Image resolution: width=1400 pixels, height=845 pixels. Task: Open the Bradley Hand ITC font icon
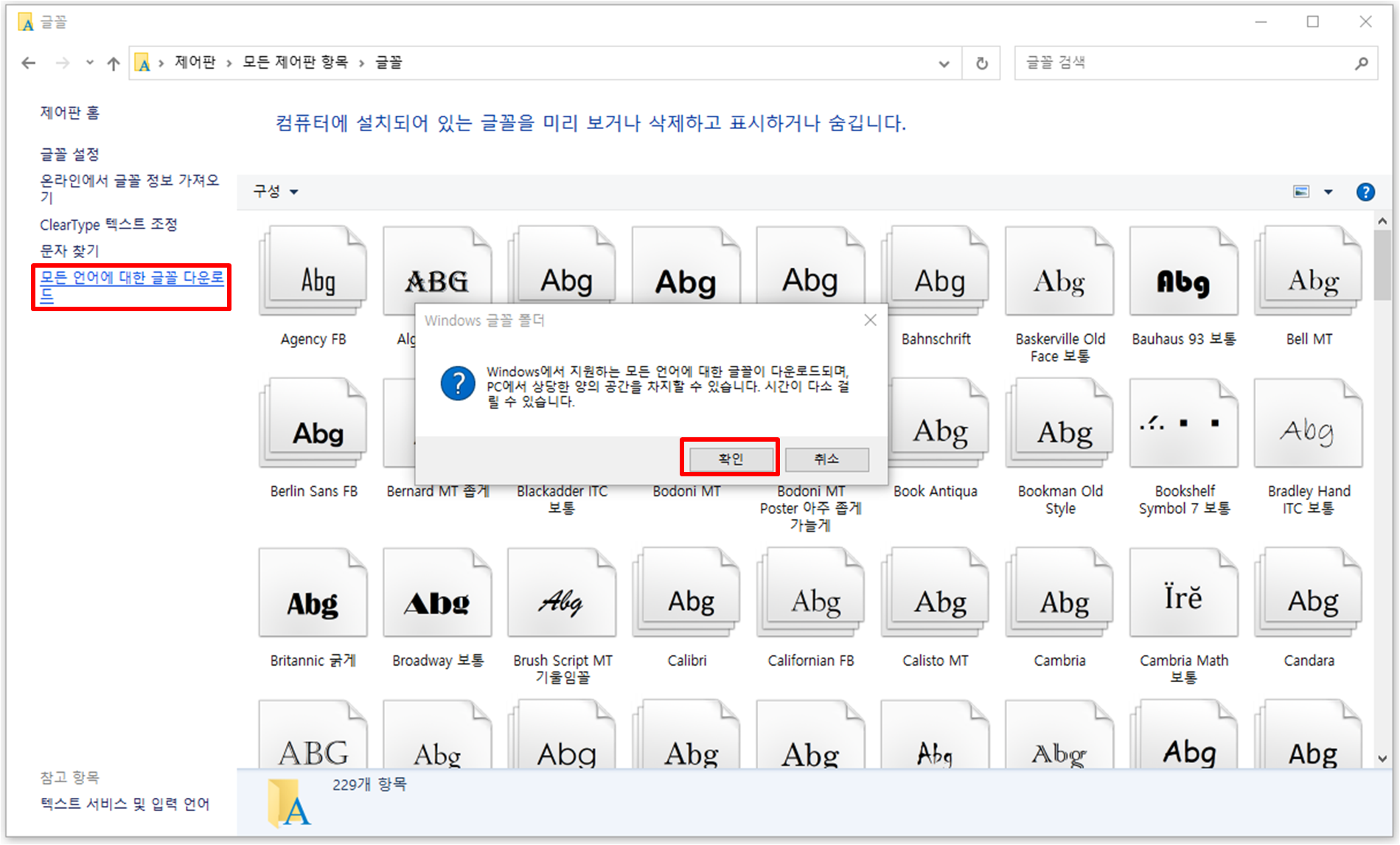tap(1309, 423)
